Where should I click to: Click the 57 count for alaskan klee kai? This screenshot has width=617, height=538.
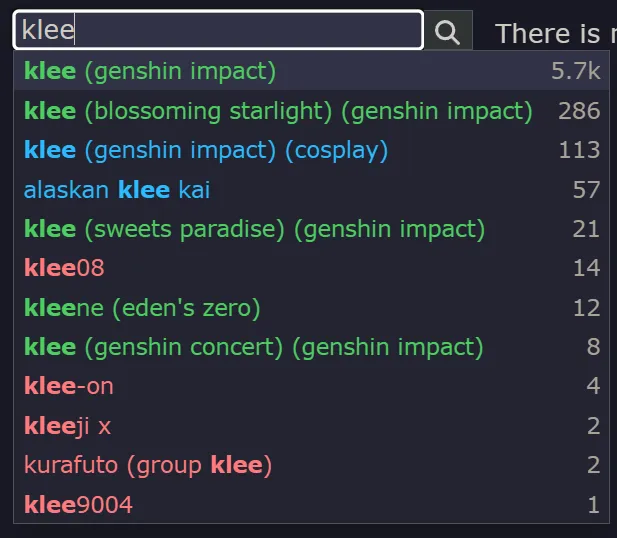pos(586,189)
